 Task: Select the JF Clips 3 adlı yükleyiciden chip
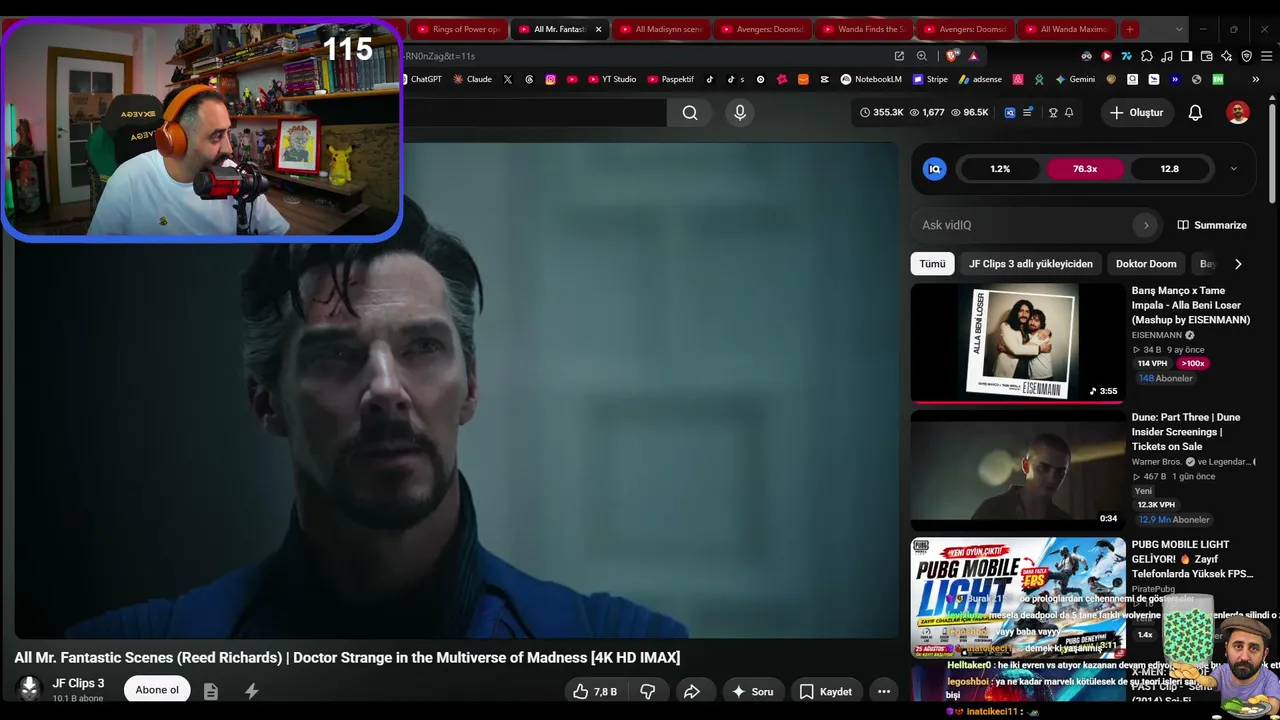point(1030,264)
